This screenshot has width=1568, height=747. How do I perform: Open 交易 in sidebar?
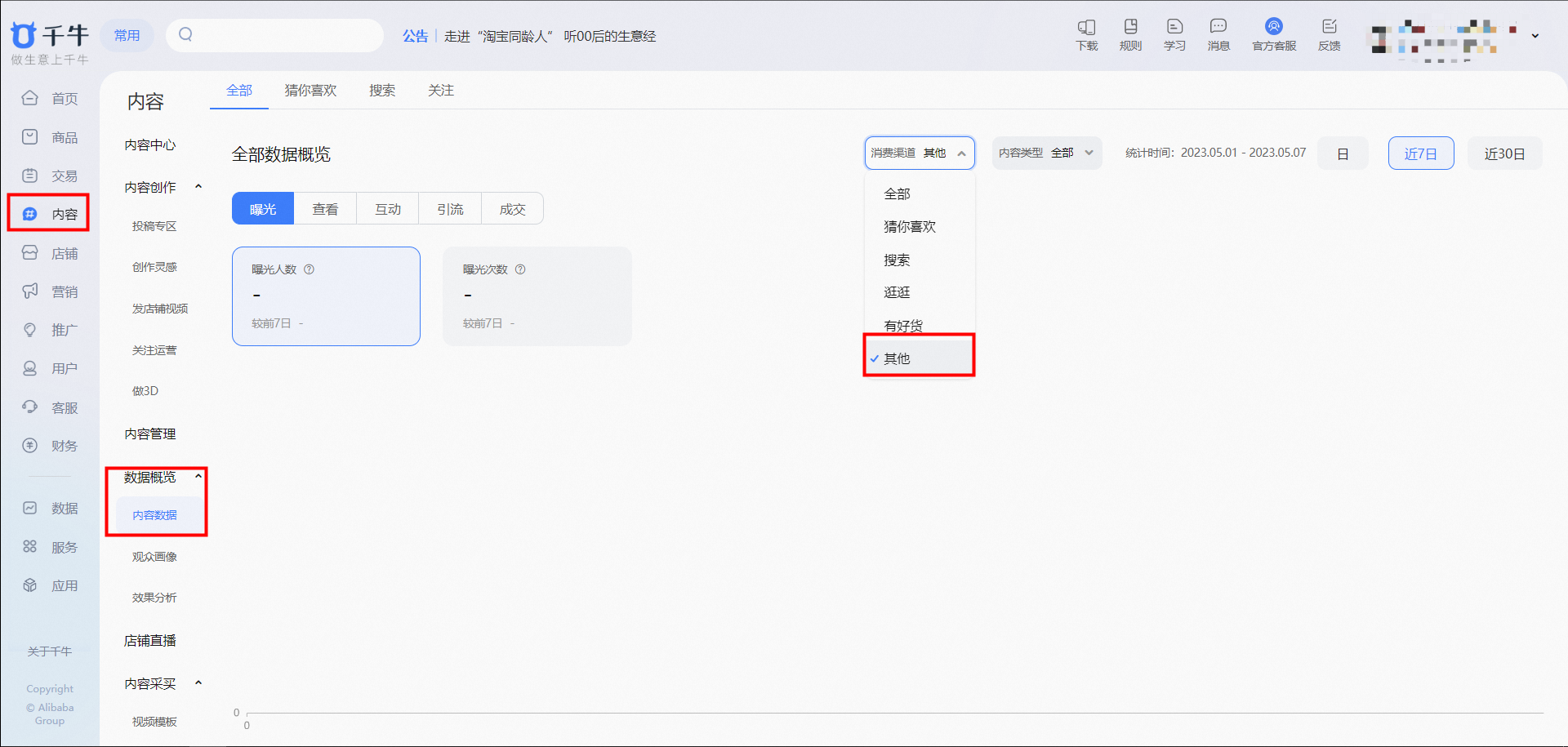pos(50,176)
